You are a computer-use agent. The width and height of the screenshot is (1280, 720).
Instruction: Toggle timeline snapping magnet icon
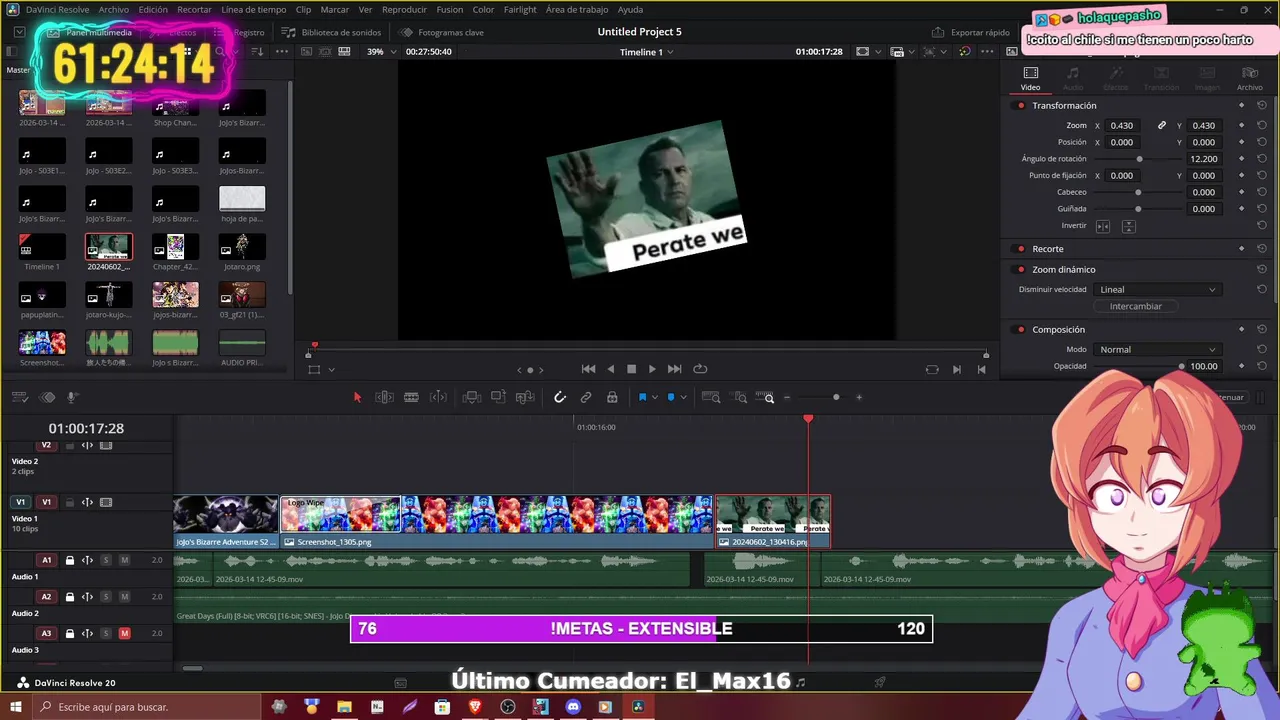point(560,397)
